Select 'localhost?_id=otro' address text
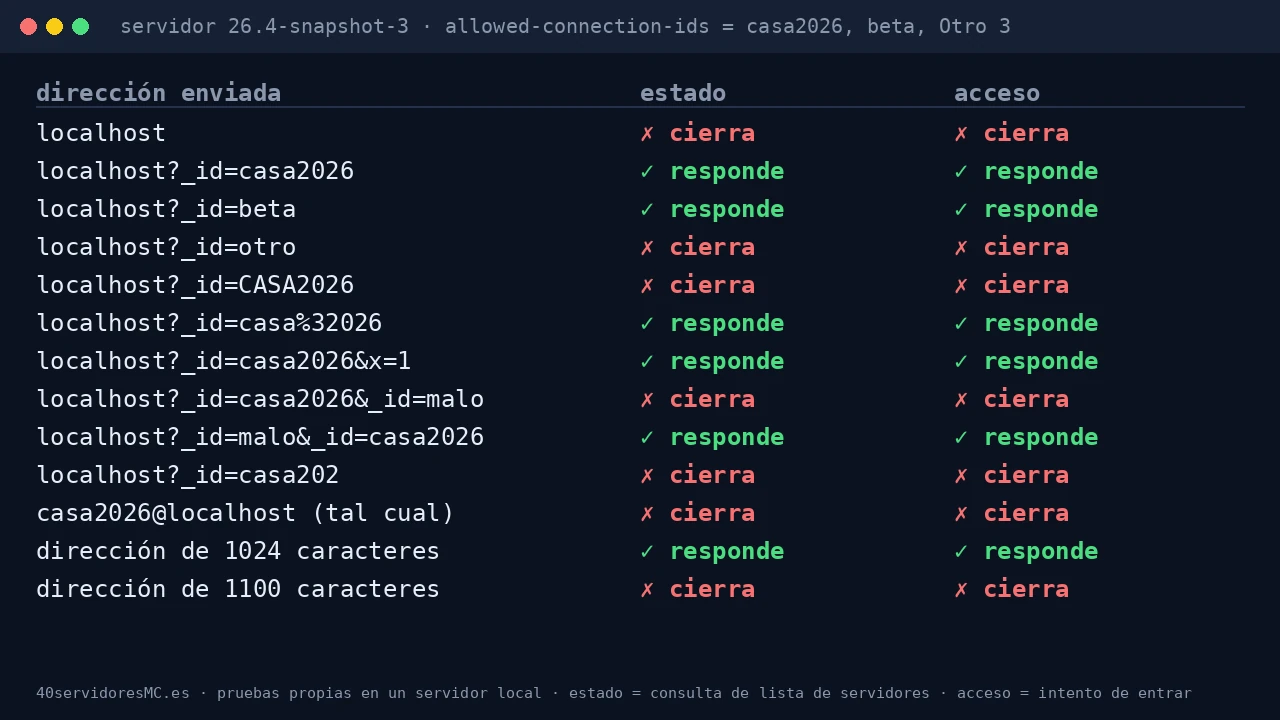Viewport: 1280px width, 720px height. point(166,247)
